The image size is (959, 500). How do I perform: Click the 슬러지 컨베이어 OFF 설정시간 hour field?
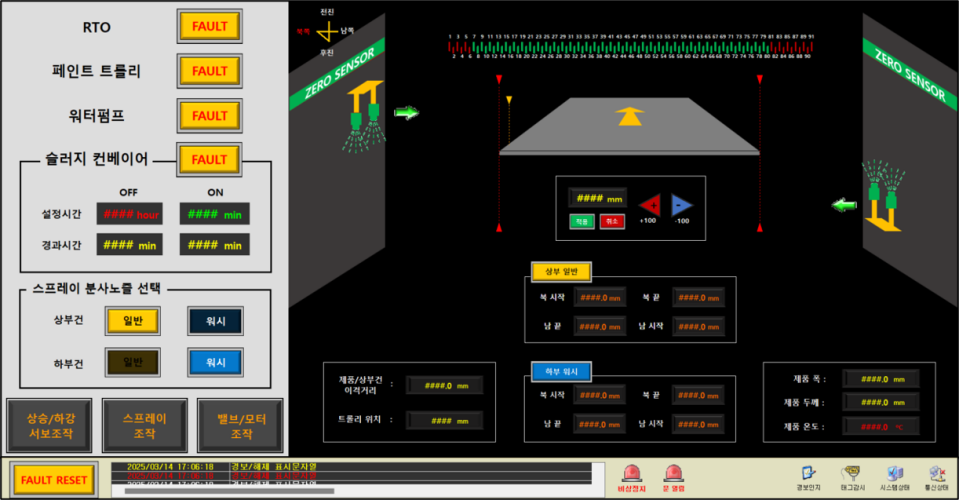click(129, 213)
